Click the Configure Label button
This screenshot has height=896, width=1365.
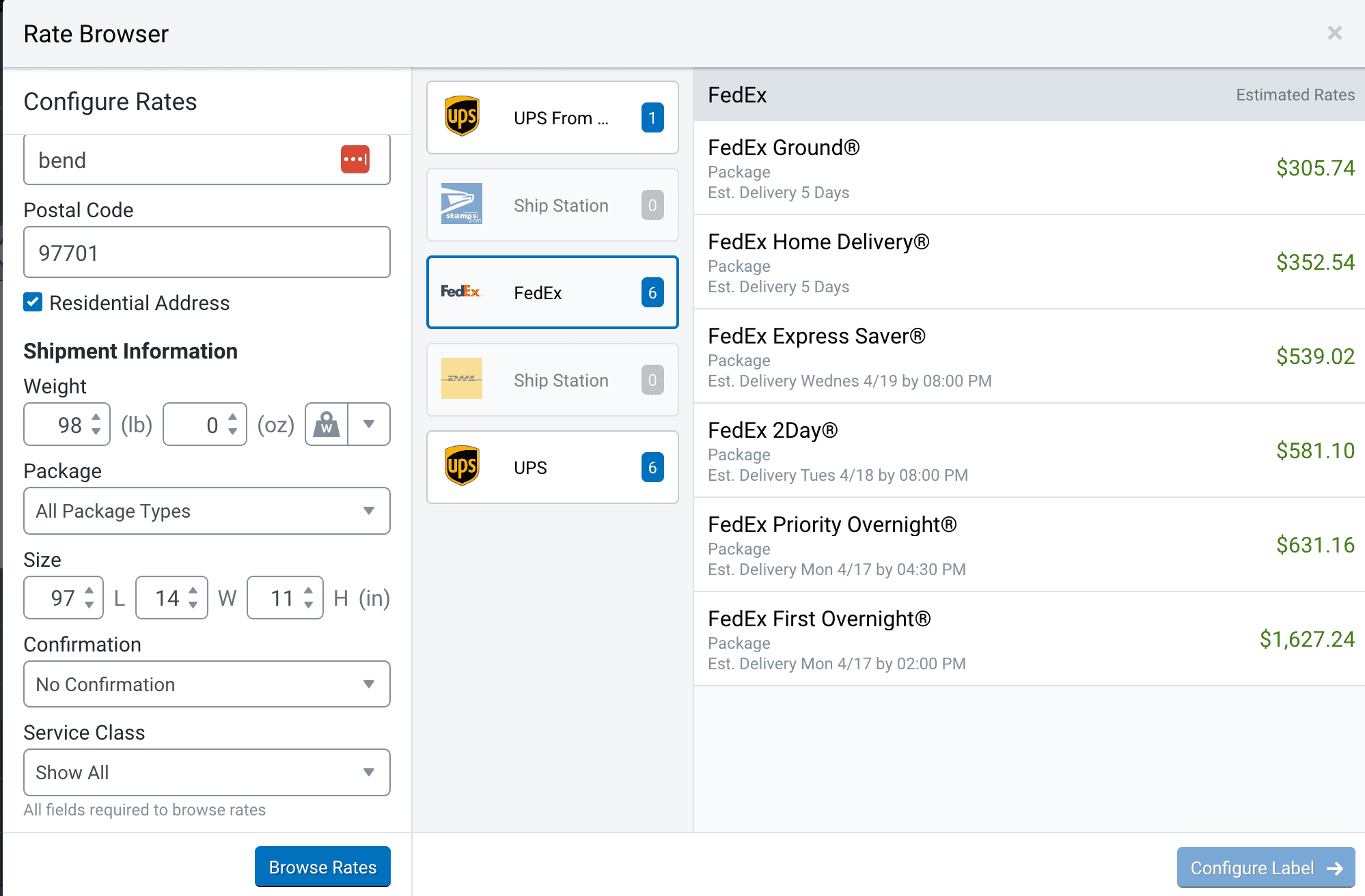coord(1266,867)
